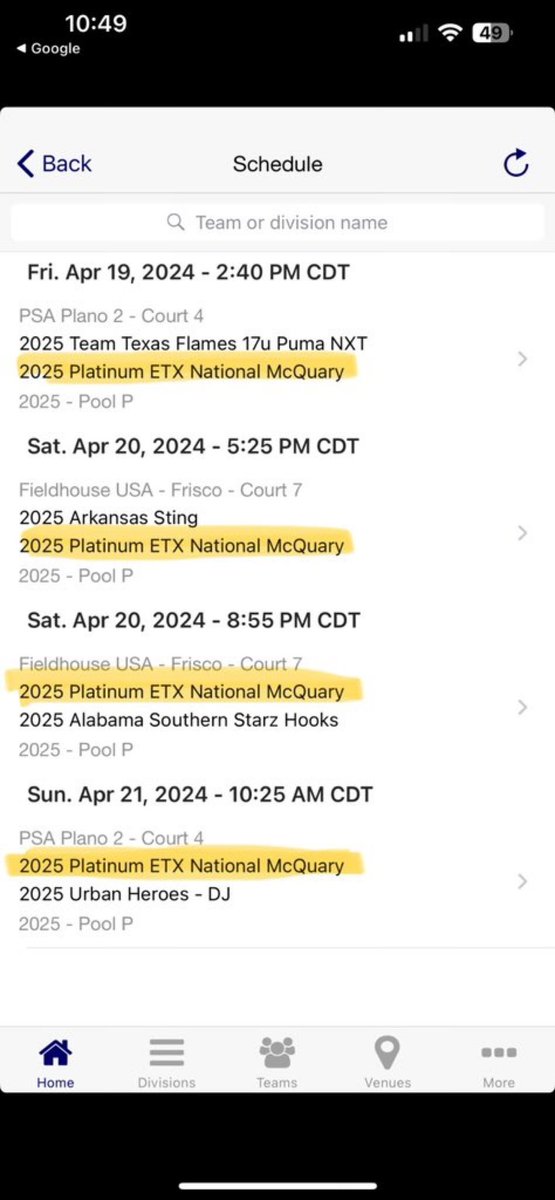Expand the Team Texas Flames game chevron
The height and width of the screenshot is (1200, 555).
point(522,359)
